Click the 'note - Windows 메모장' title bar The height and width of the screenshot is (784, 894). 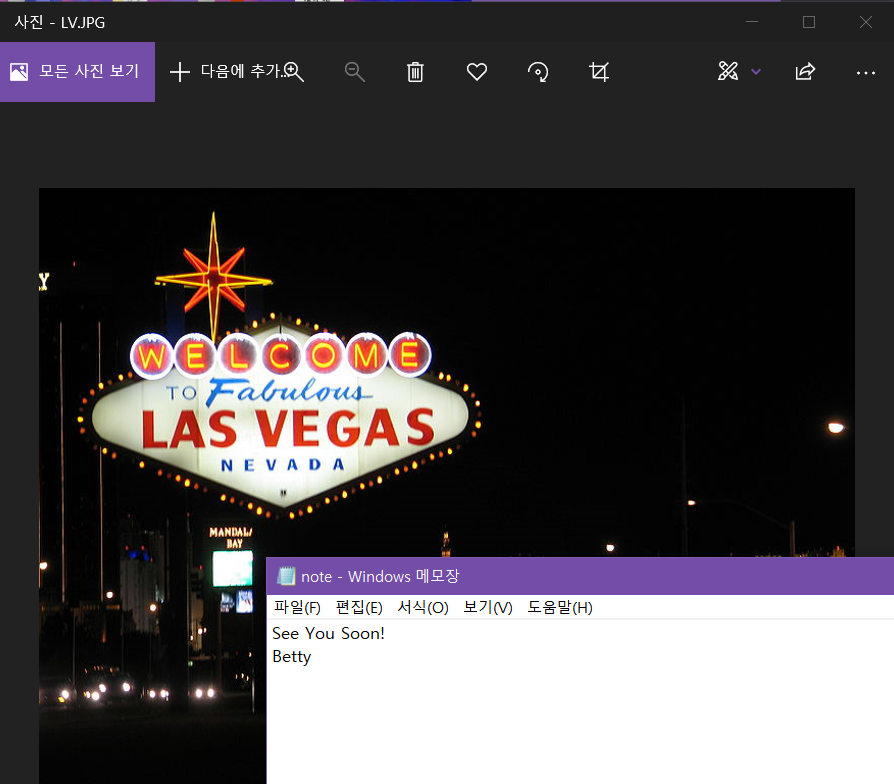[580, 576]
